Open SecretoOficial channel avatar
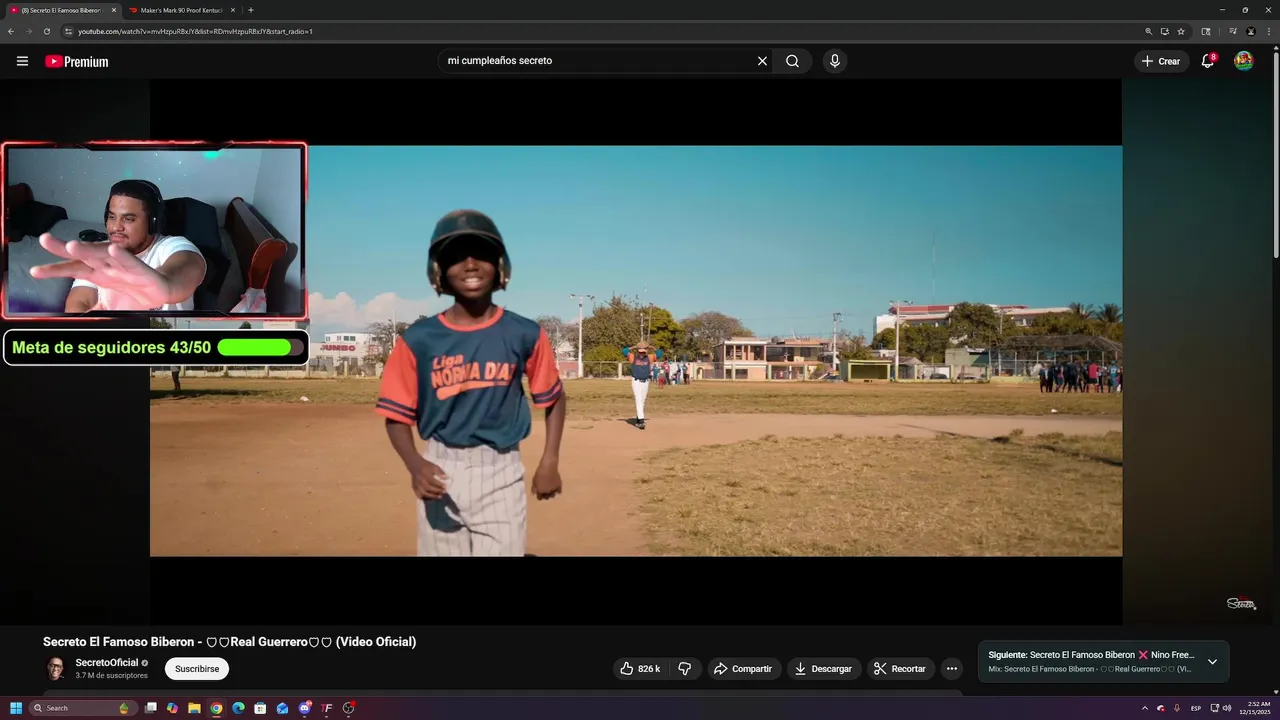The width and height of the screenshot is (1280, 720). [x=55, y=668]
